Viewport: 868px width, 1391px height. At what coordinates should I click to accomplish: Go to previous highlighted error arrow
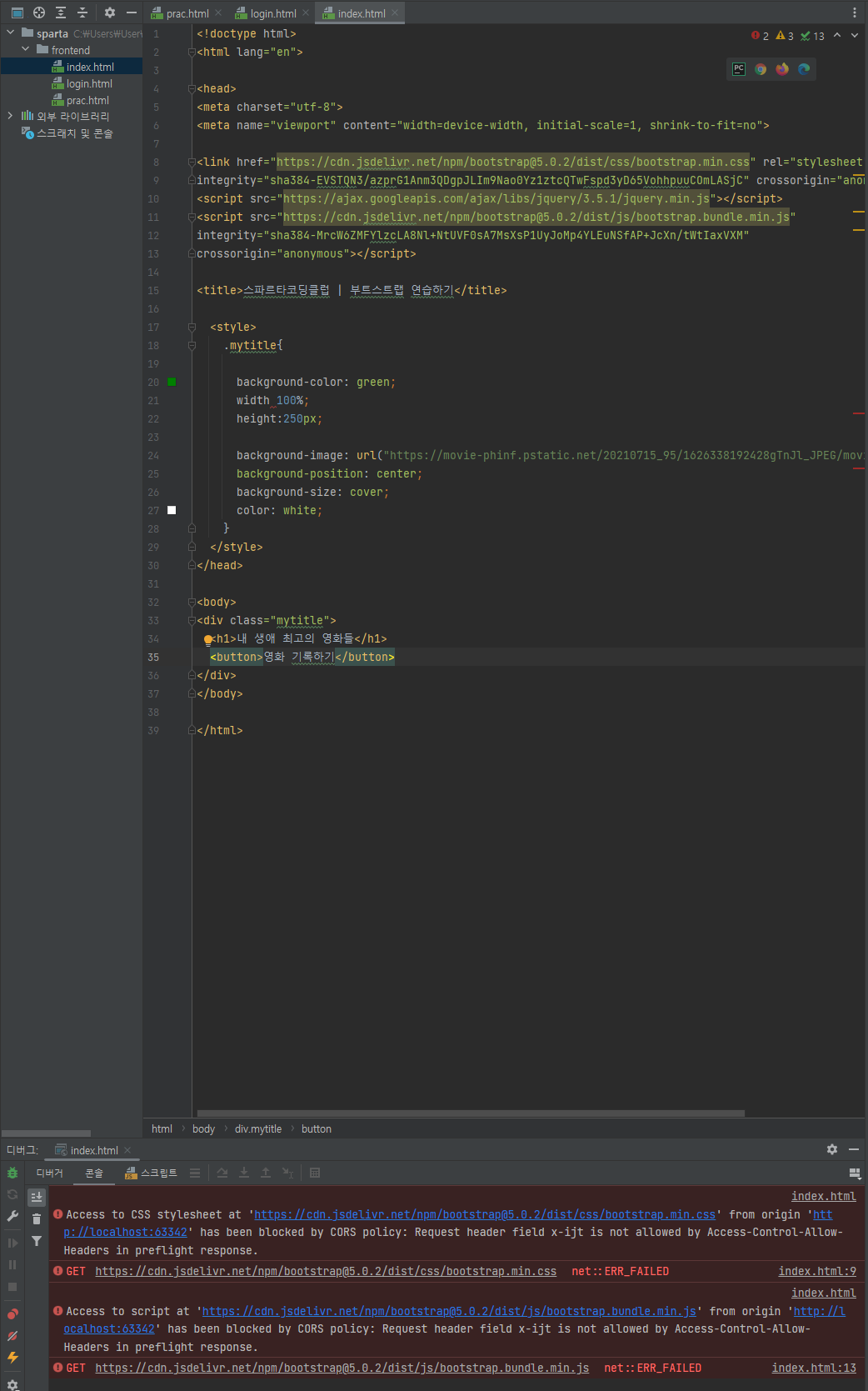point(837,35)
